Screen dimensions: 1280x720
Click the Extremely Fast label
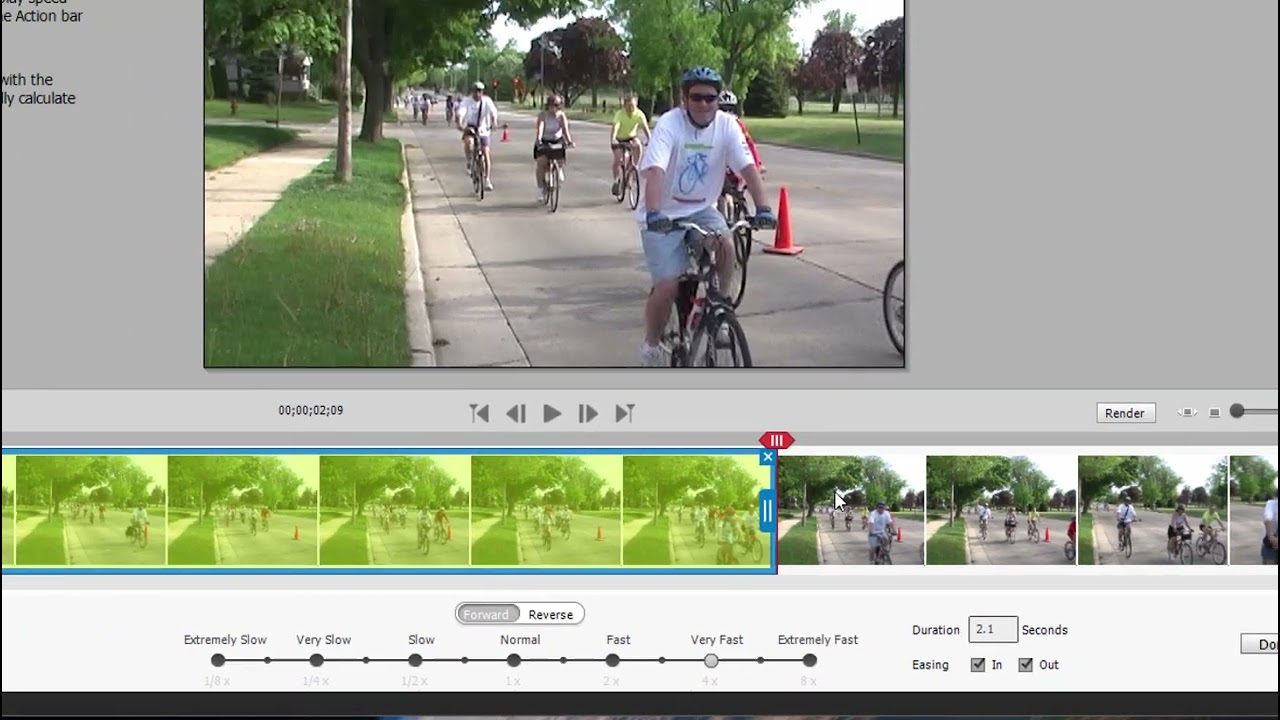pyautogui.click(x=818, y=640)
